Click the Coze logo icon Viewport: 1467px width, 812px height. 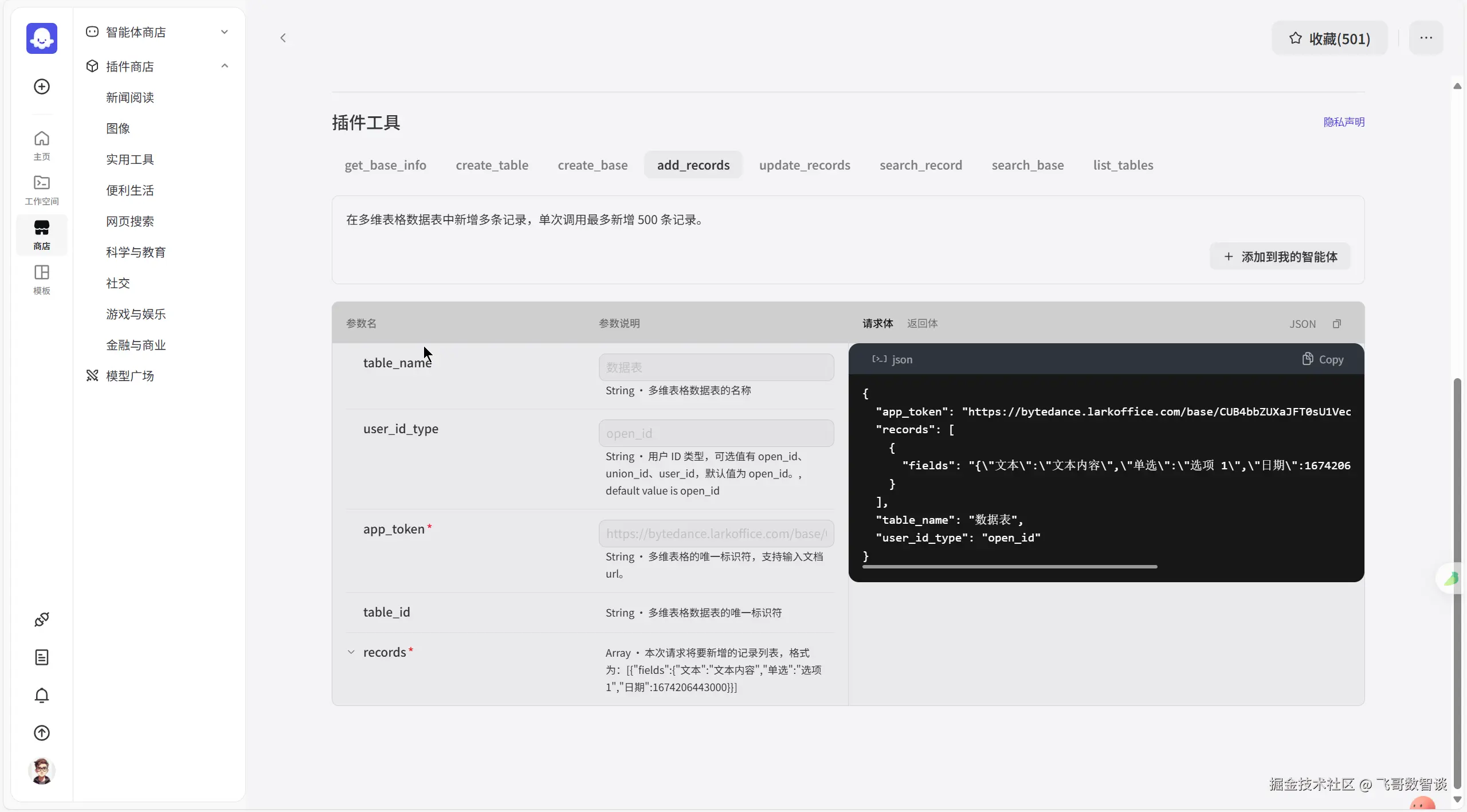click(x=42, y=38)
